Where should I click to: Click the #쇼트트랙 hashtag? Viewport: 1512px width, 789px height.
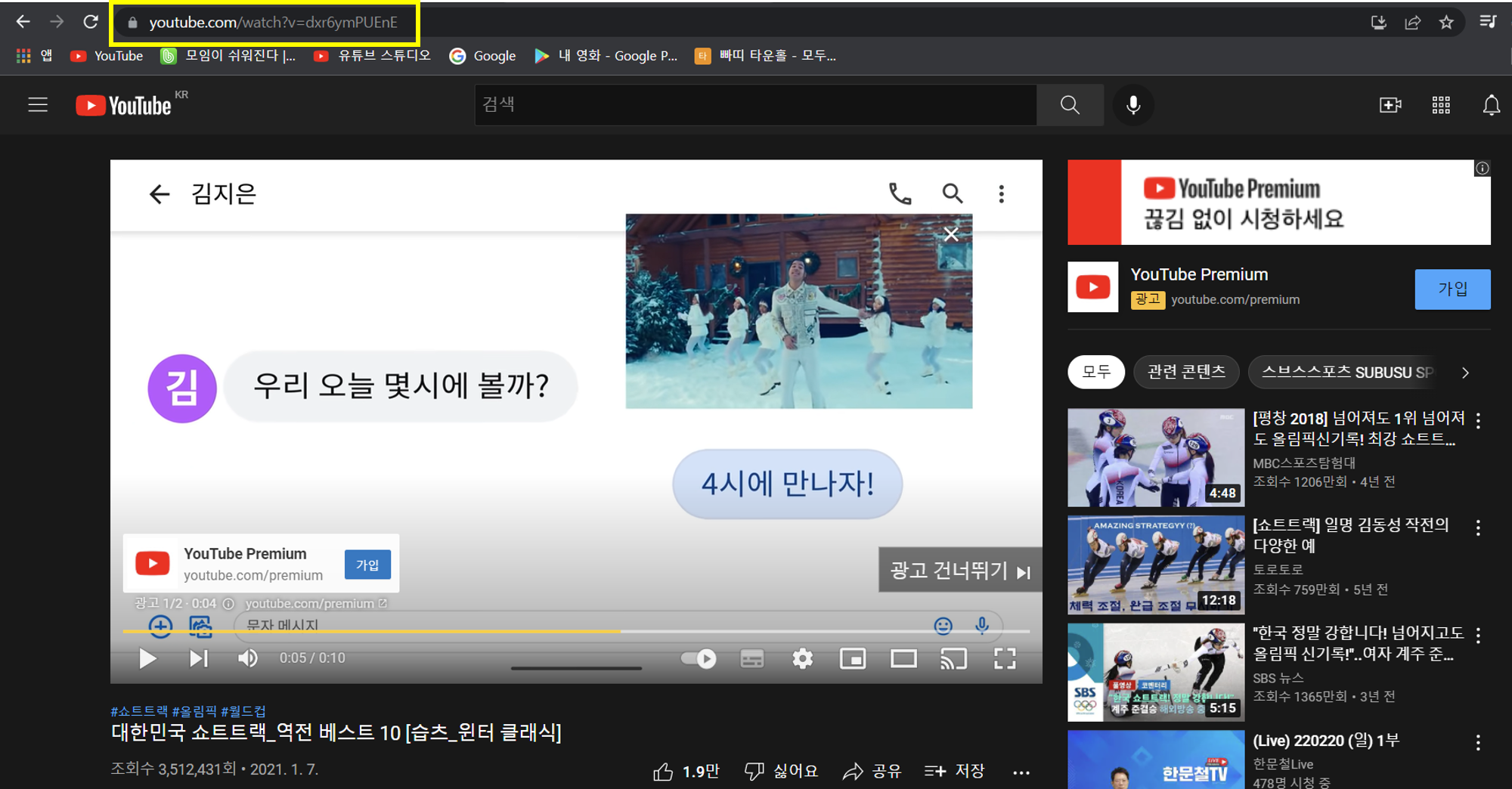(139, 711)
